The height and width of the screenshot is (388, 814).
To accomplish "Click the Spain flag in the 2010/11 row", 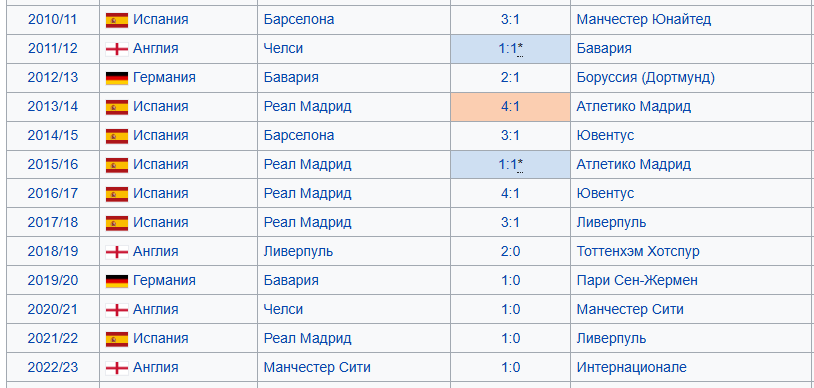I will (117, 20).
